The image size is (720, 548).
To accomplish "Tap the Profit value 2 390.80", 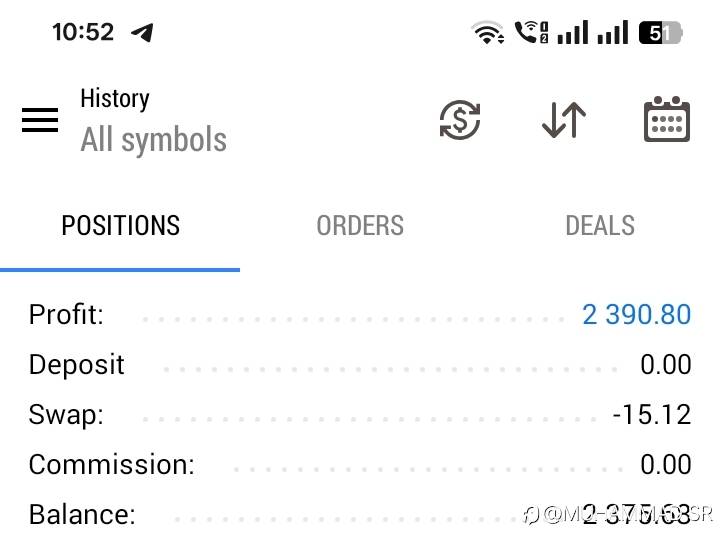I will click(x=636, y=315).
